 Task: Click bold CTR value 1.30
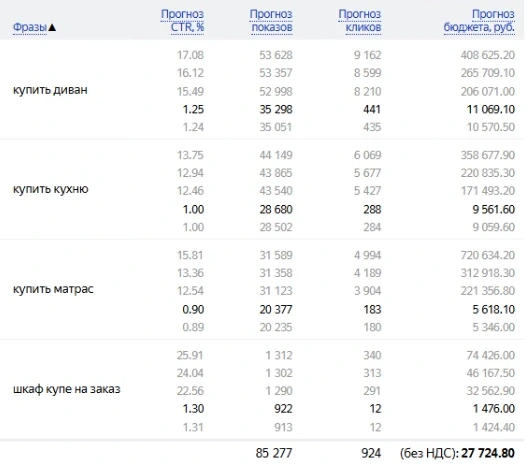[x=193, y=408]
